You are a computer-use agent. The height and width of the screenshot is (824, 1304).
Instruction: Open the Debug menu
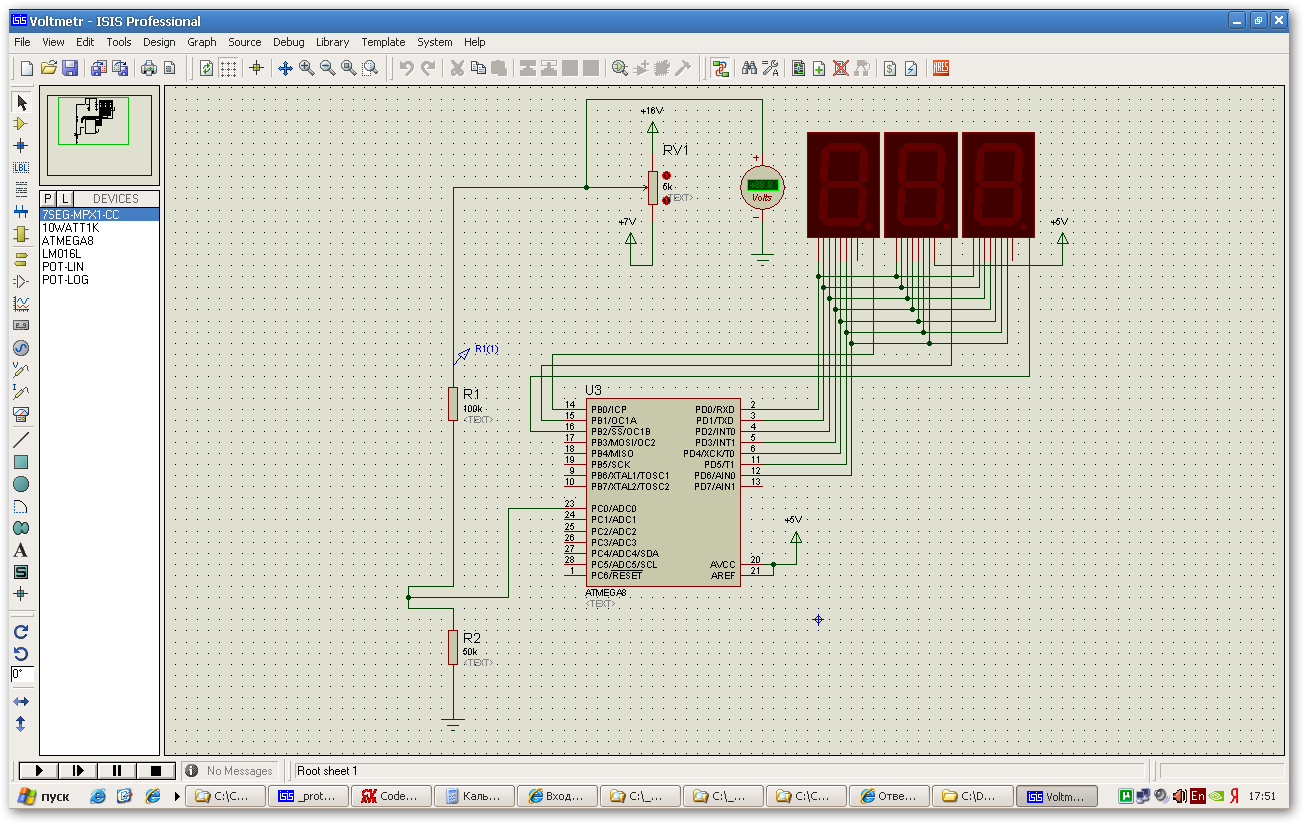pos(289,42)
